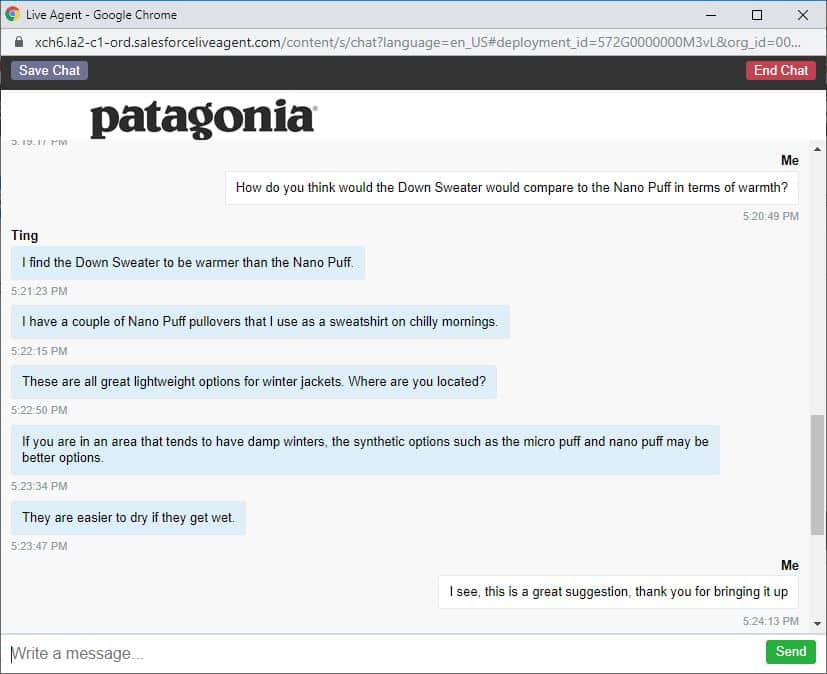Click the 'Me' label above last message
The width and height of the screenshot is (827, 674).
790,565
